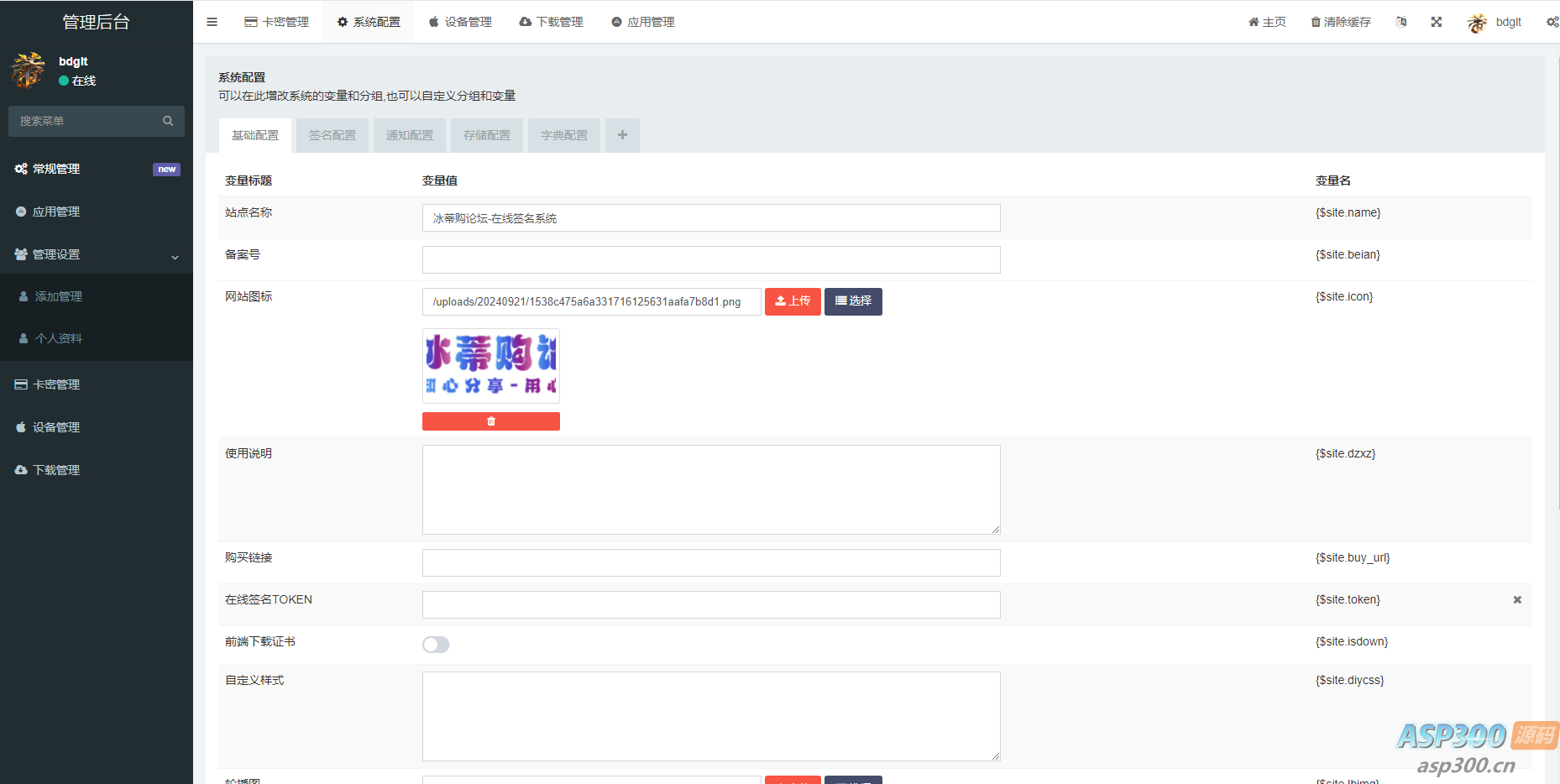The height and width of the screenshot is (784, 1560).
Task: Click the {$site.buy_url} variable name
Action: [1353, 557]
